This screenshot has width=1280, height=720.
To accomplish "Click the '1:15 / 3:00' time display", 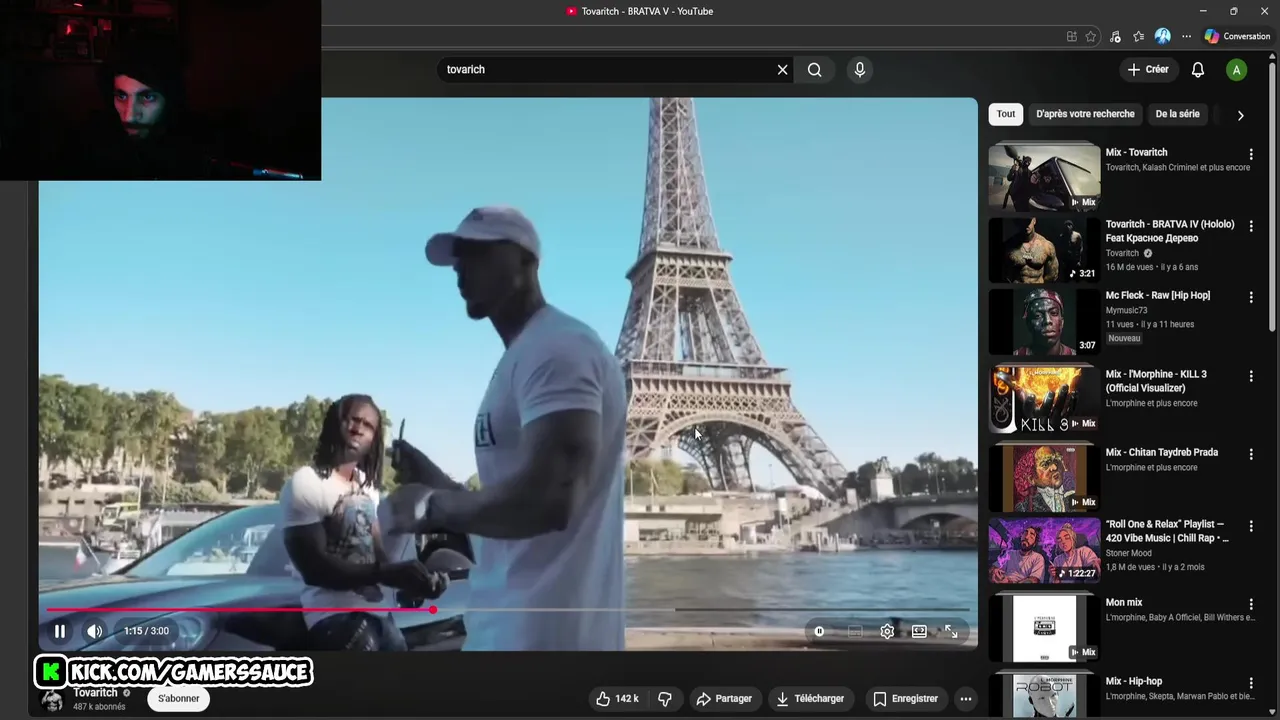I will [x=146, y=631].
